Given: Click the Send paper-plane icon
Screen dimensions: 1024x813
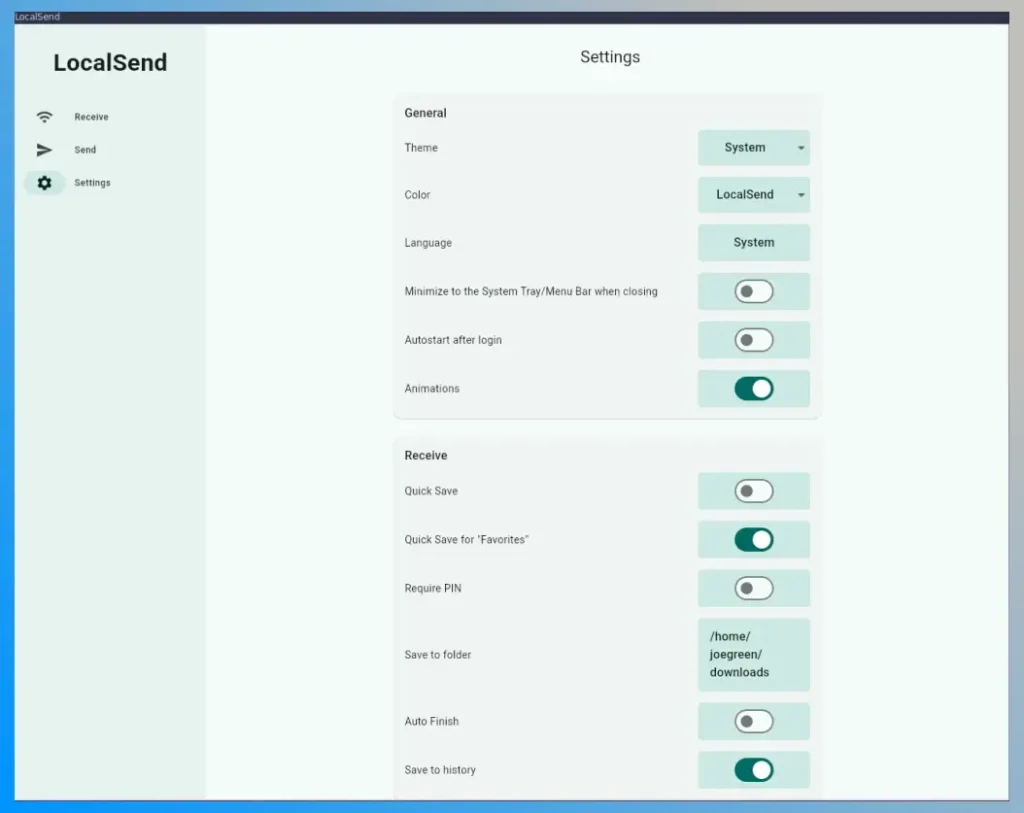Looking at the screenshot, I should (44, 150).
